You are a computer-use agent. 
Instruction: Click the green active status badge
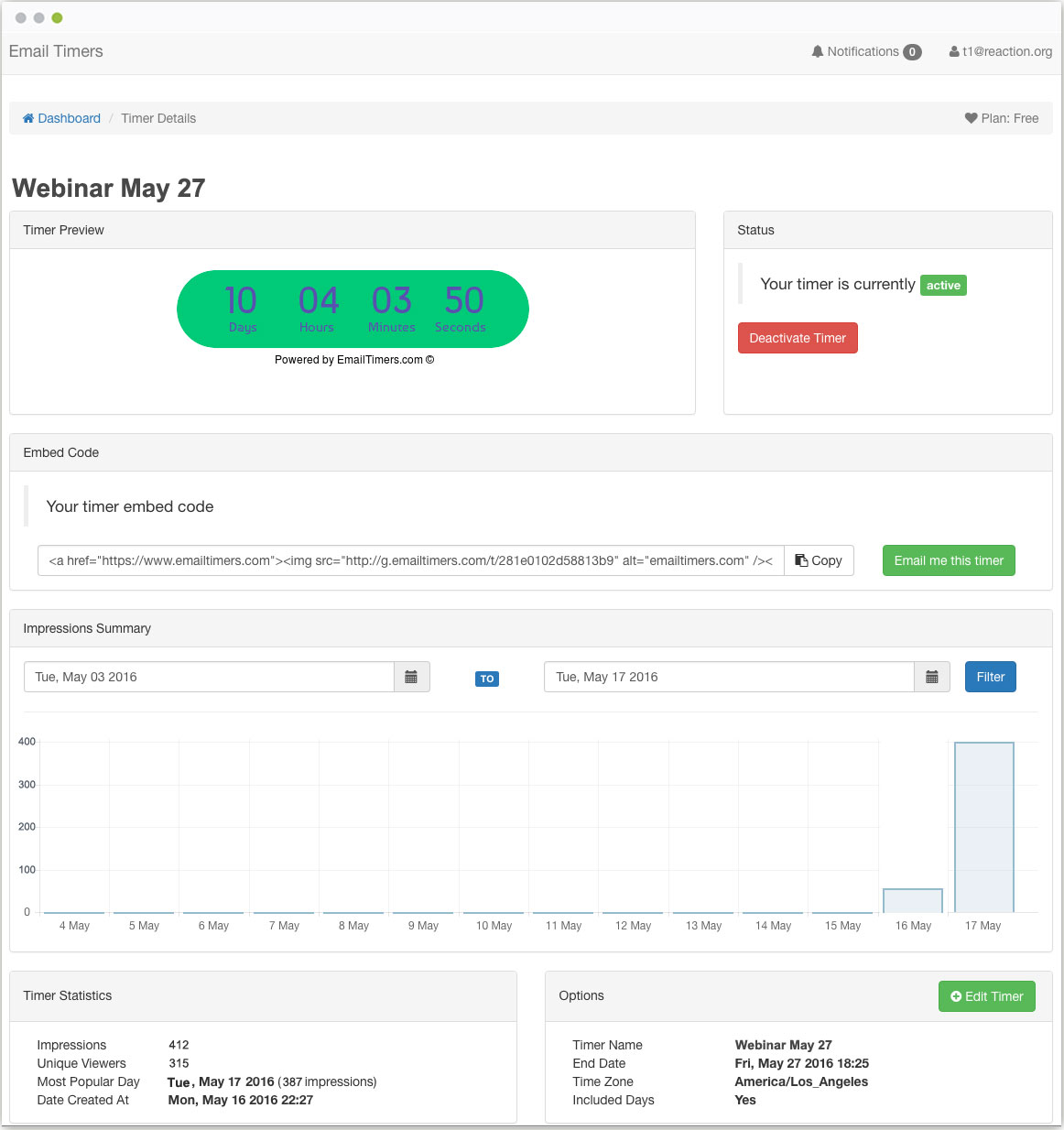pyautogui.click(x=943, y=285)
